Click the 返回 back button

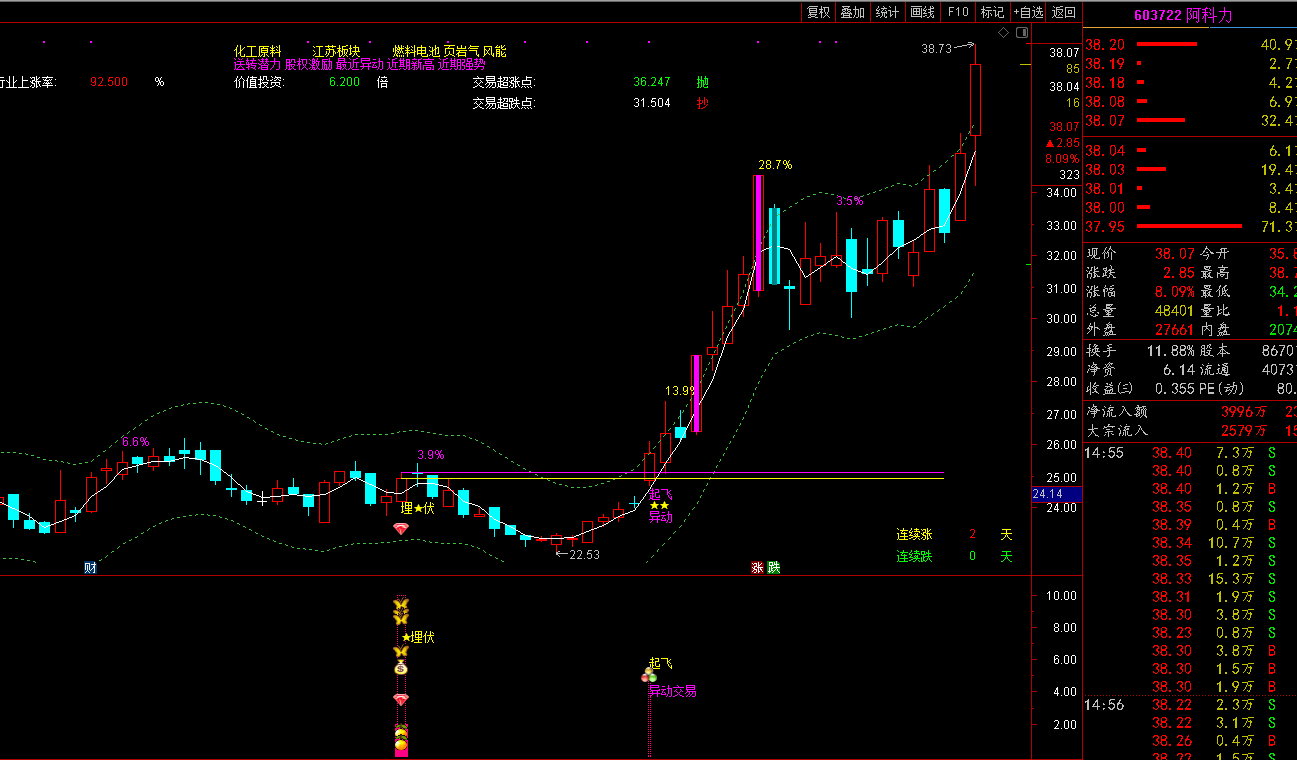(x=1064, y=12)
